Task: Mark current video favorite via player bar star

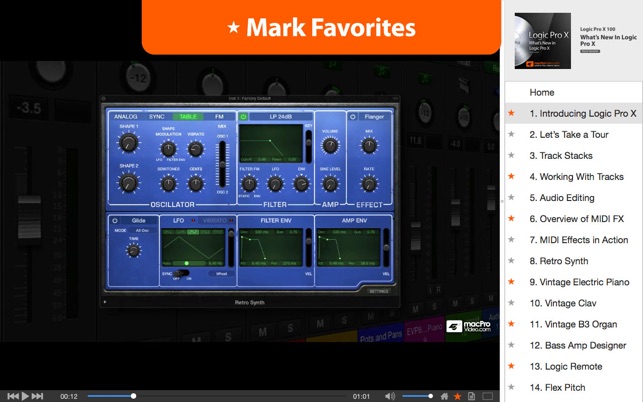Action: [458, 396]
